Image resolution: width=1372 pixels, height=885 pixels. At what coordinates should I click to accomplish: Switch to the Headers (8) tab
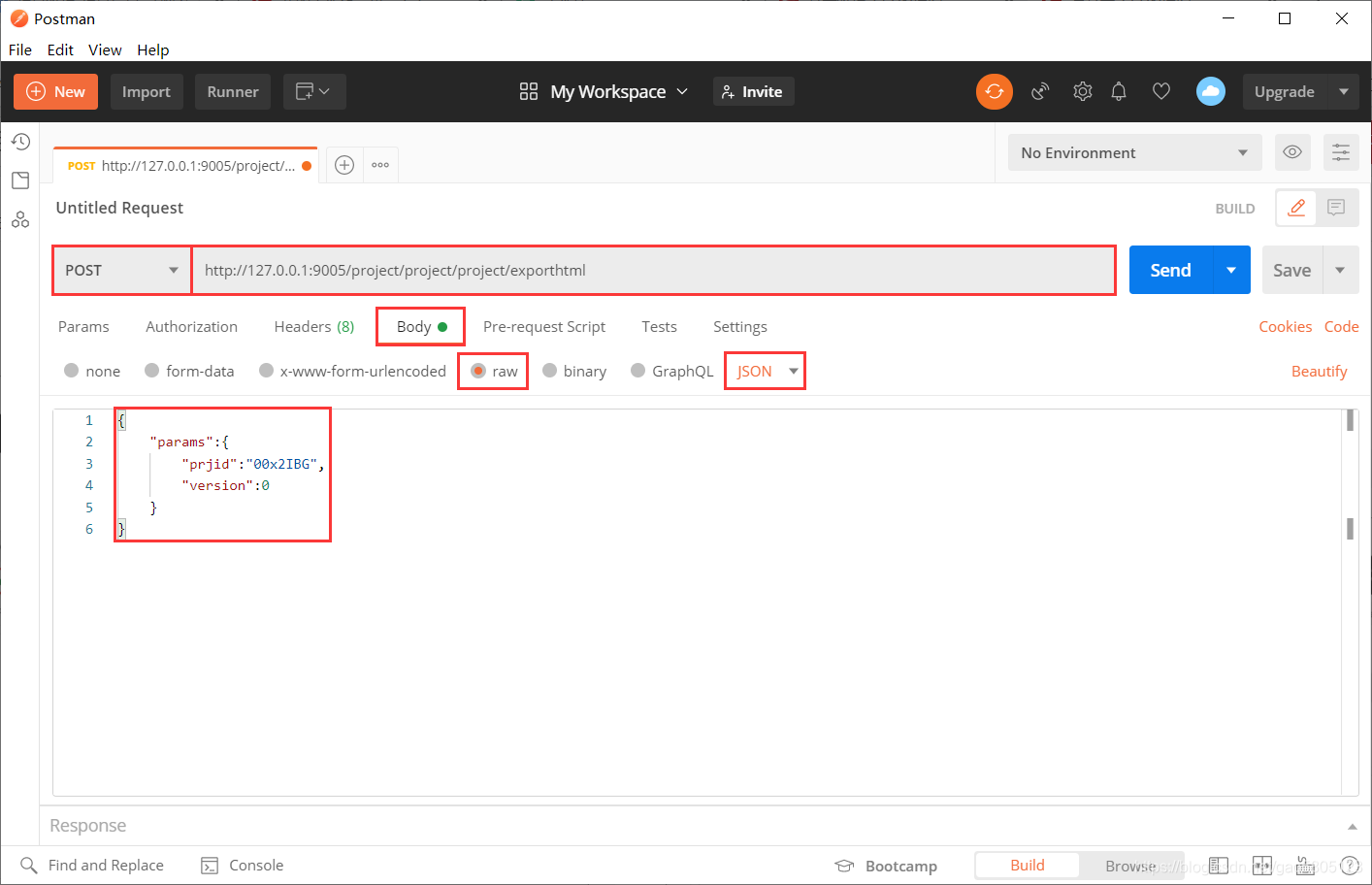click(314, 326)
